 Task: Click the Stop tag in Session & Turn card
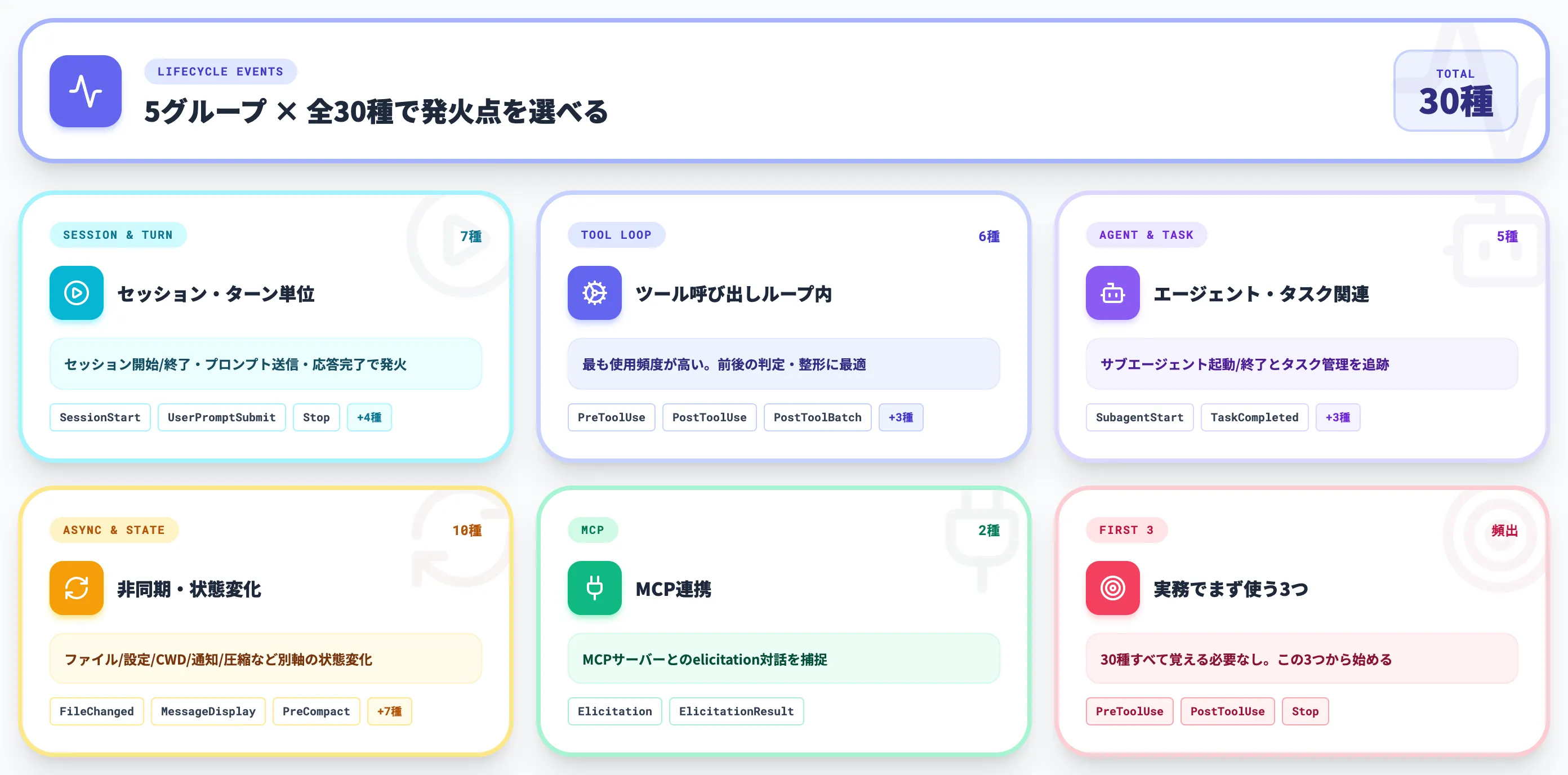[316, 418]
